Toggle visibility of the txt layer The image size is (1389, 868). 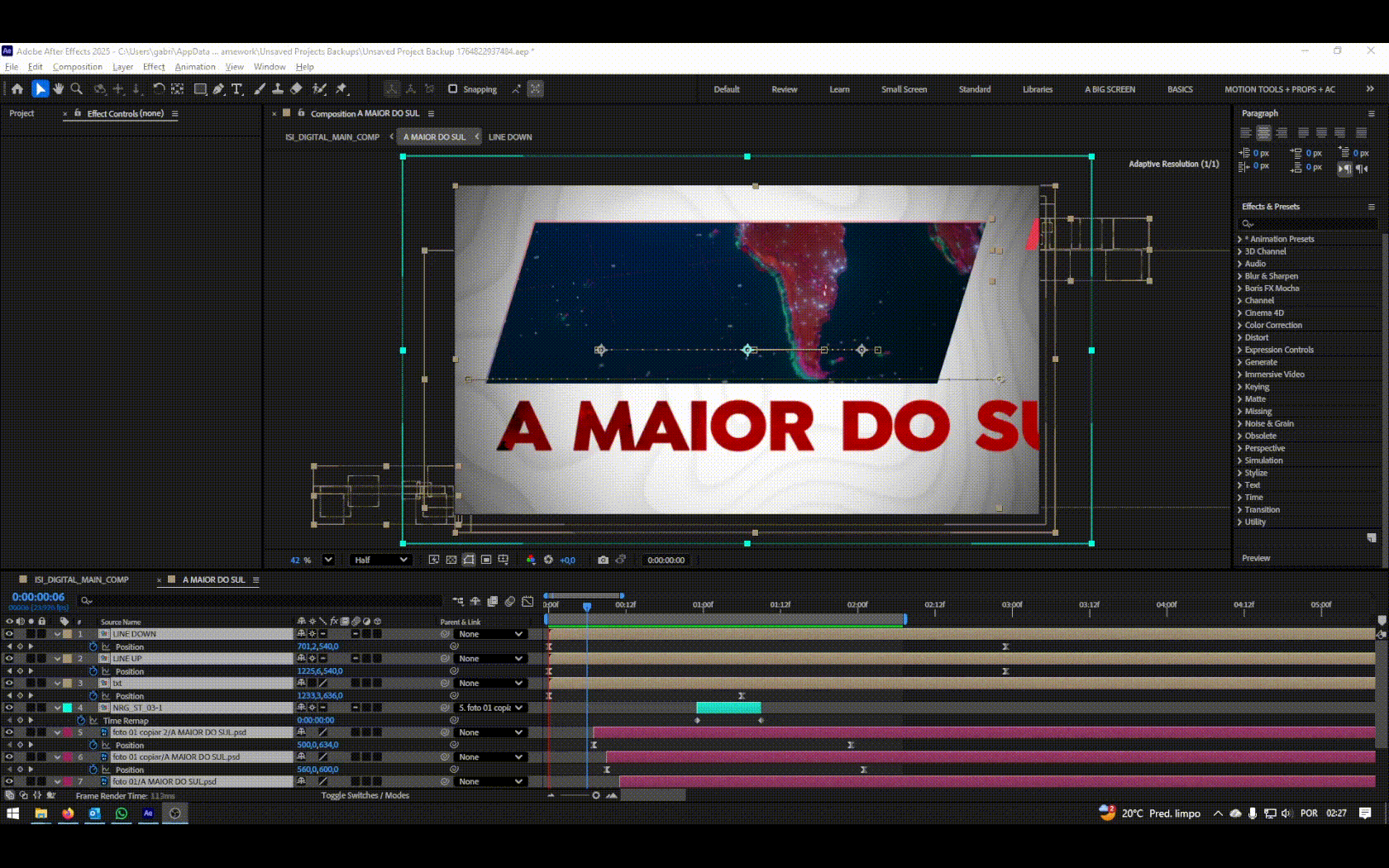tap(9, 683)
